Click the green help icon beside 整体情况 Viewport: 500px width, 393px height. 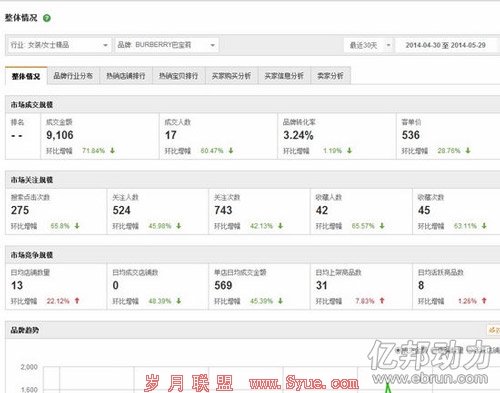(47, 18)
